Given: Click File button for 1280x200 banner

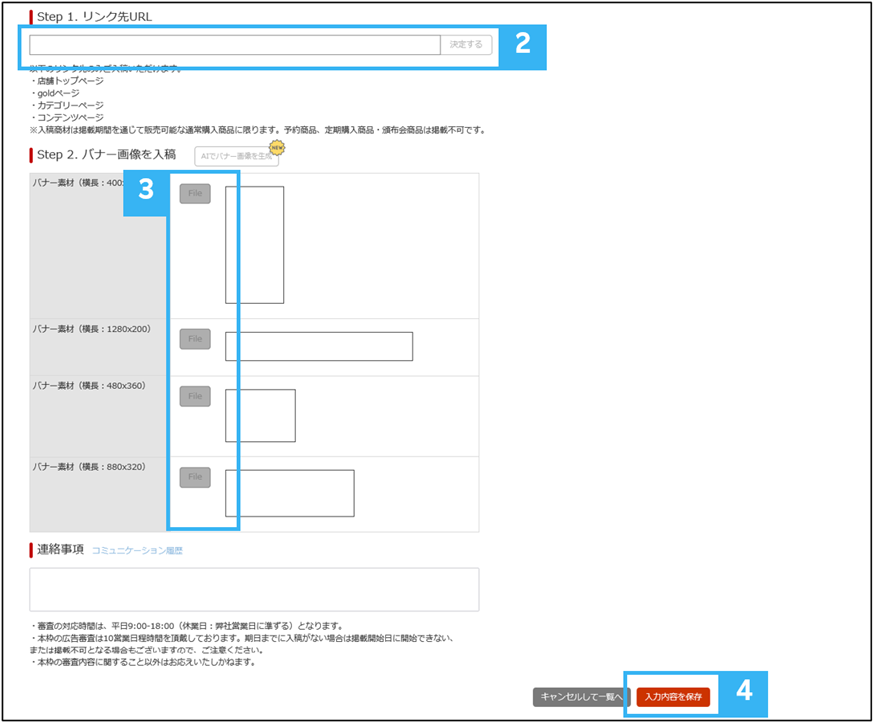Looking at the screenshot, I should click(x=195, y=339).
